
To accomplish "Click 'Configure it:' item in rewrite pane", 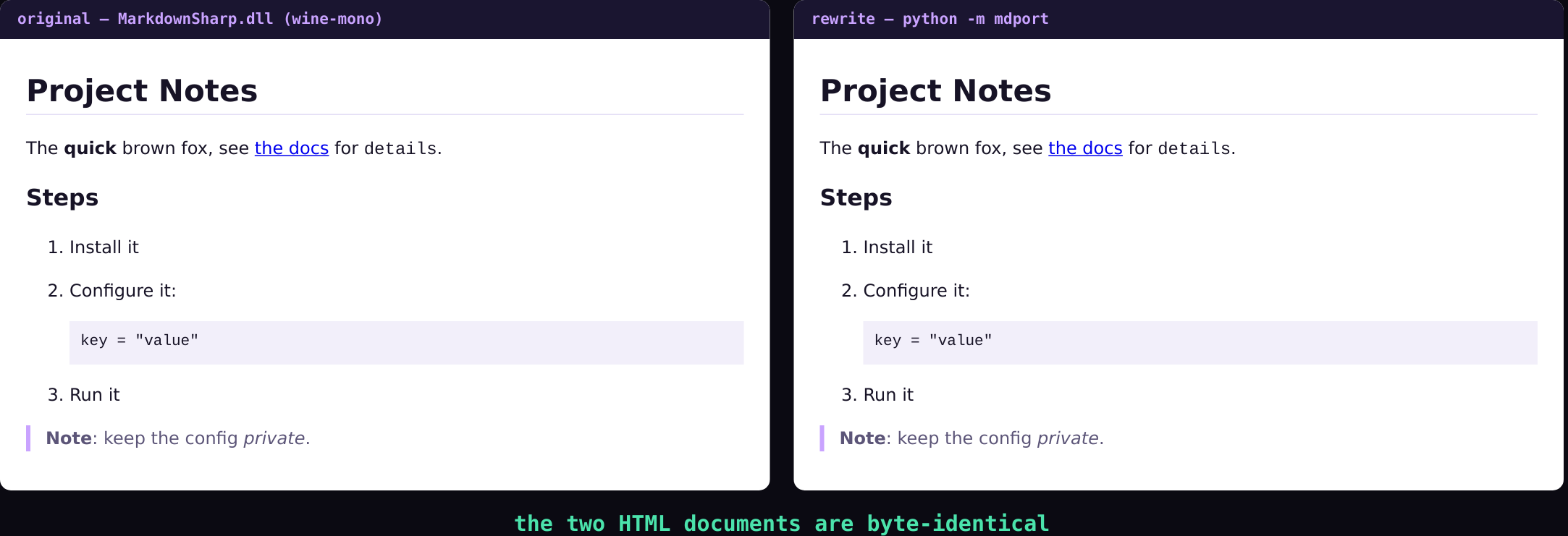I will pos(916,291).
